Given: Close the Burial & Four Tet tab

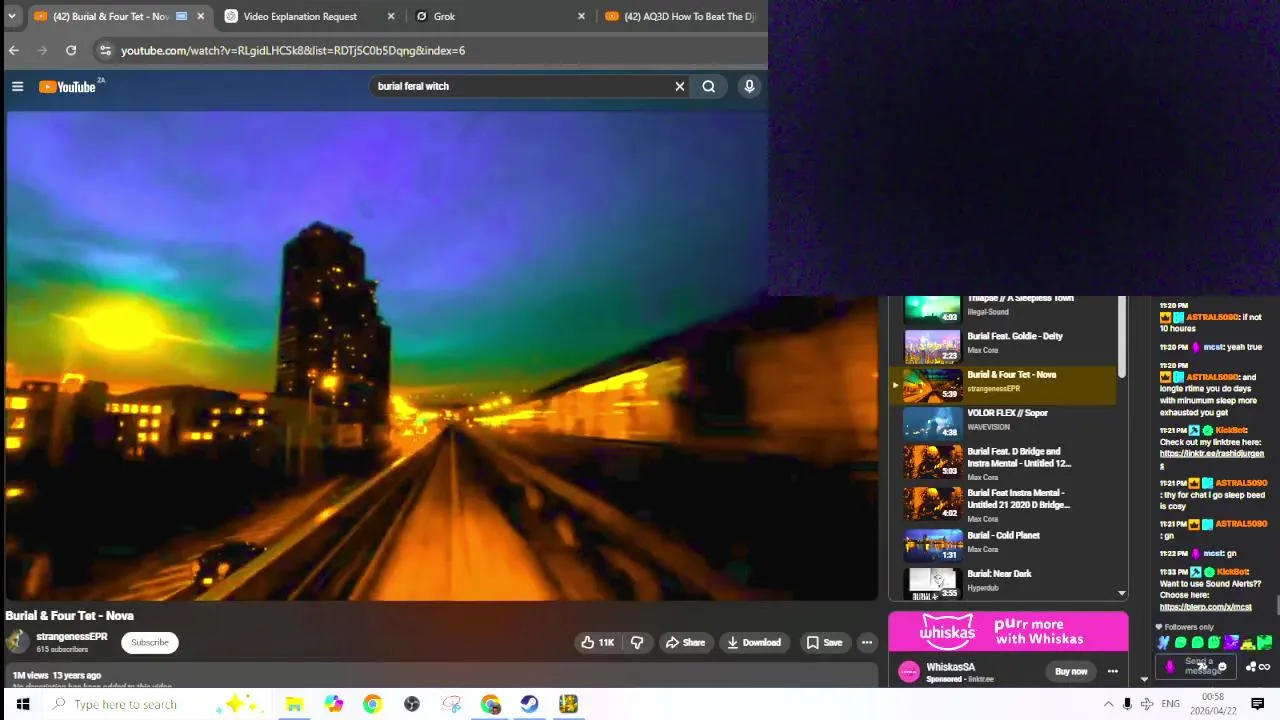Looking at the screenshot, I should point(201,16).
